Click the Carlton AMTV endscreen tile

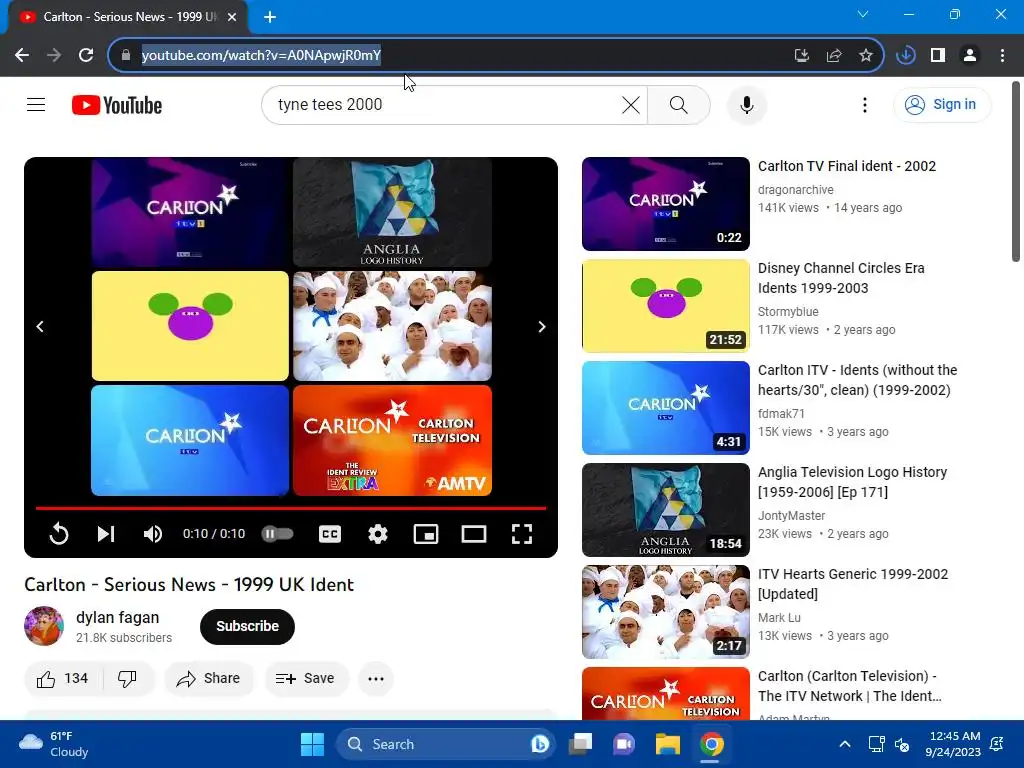click(392, 440)
